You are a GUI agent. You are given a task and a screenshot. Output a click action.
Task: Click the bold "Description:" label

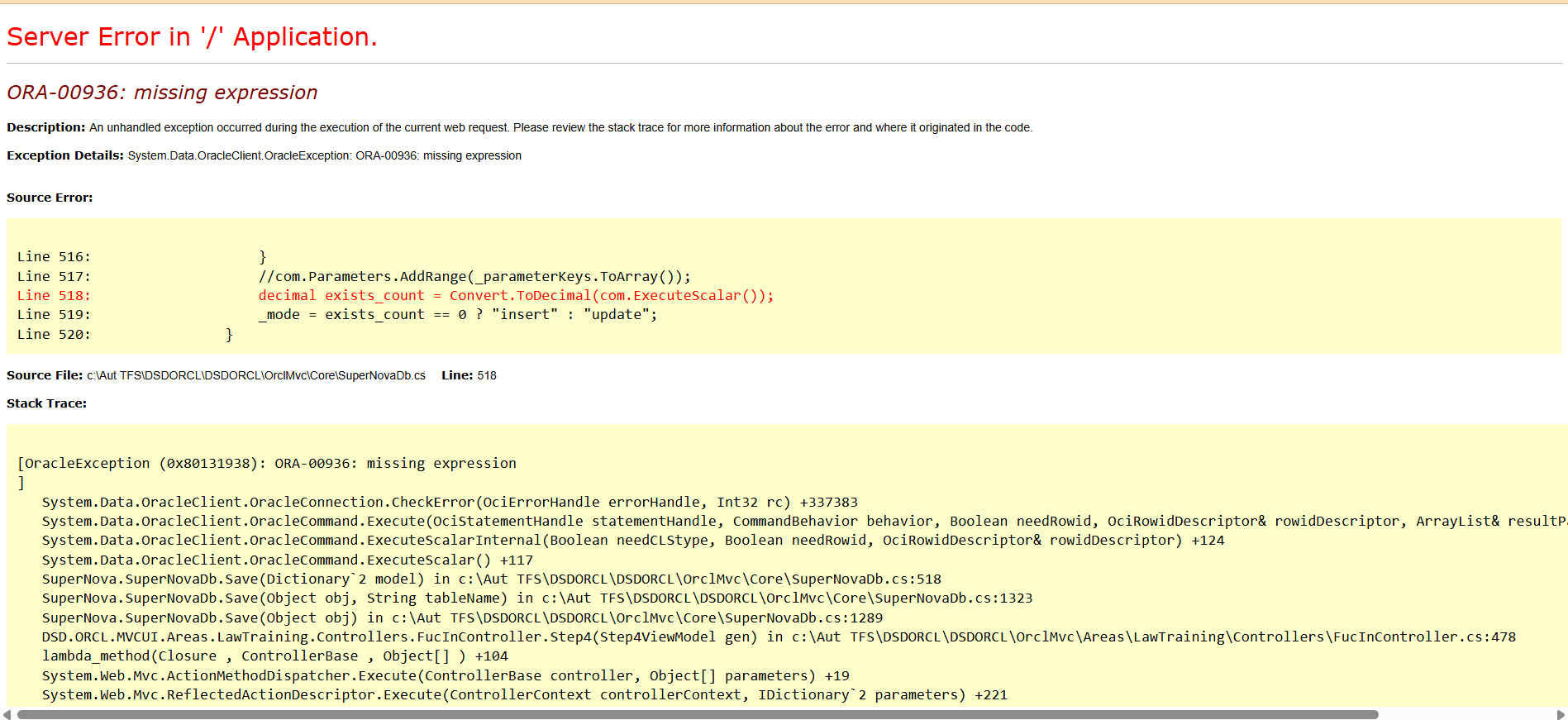[x=45, y=127]
